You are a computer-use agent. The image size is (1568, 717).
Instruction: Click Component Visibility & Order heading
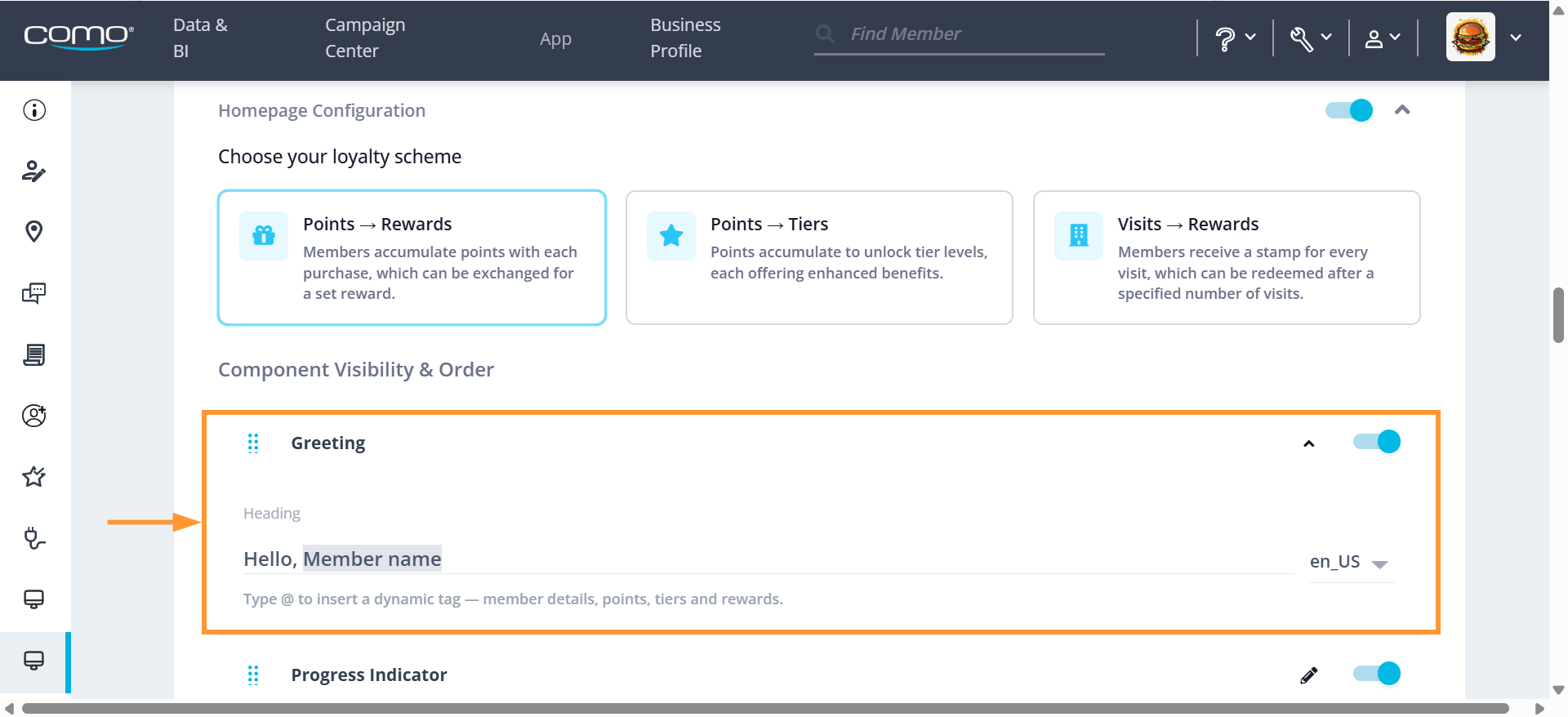pos(356,370)
